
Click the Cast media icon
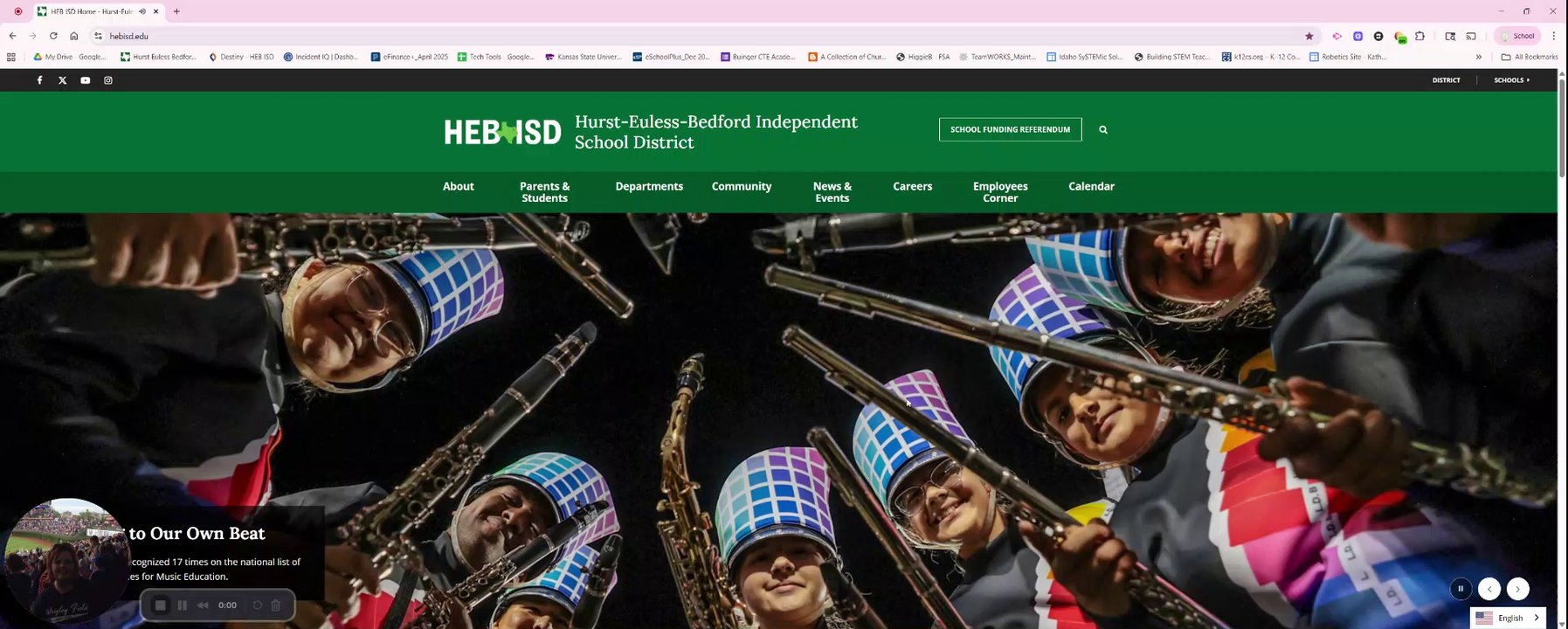1471,36
